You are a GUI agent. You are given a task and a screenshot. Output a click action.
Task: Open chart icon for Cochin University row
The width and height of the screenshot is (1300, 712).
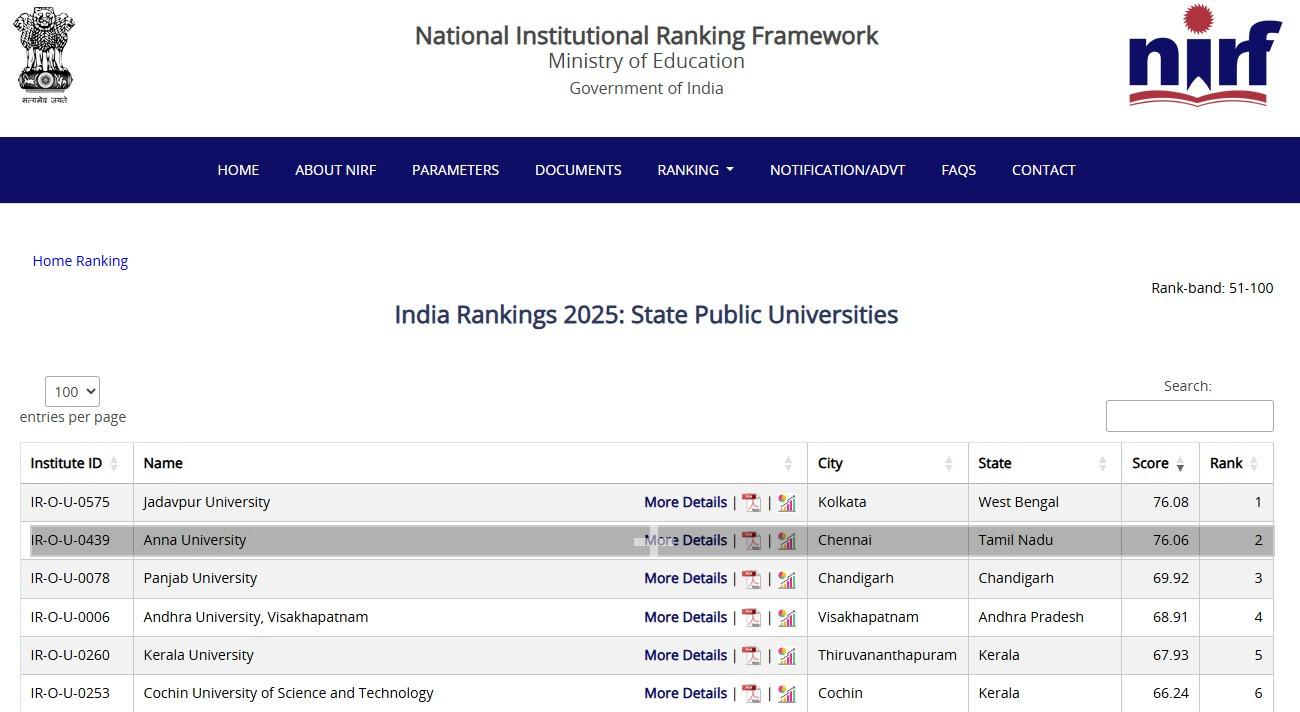(787, 693)
